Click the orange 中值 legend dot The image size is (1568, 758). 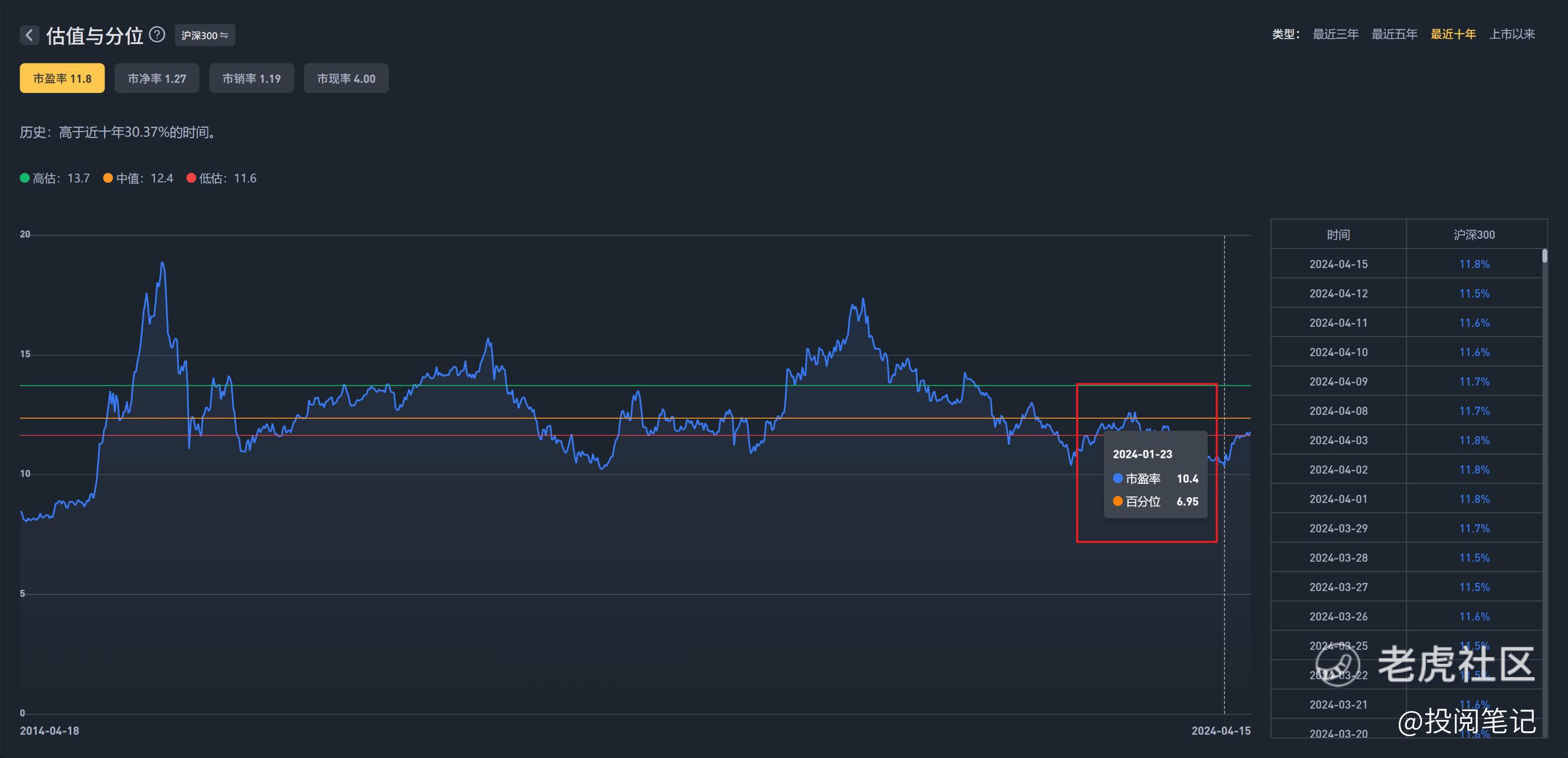coord(108,178)
